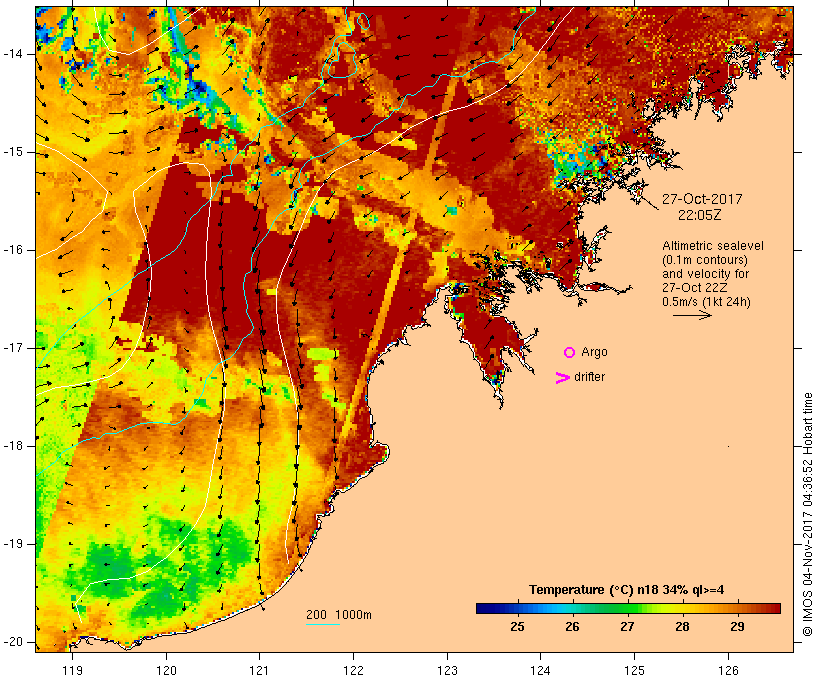Click the 29 label on the temperature scale
Viewport: 820px width, 680px height.
(x=737, y=627)
